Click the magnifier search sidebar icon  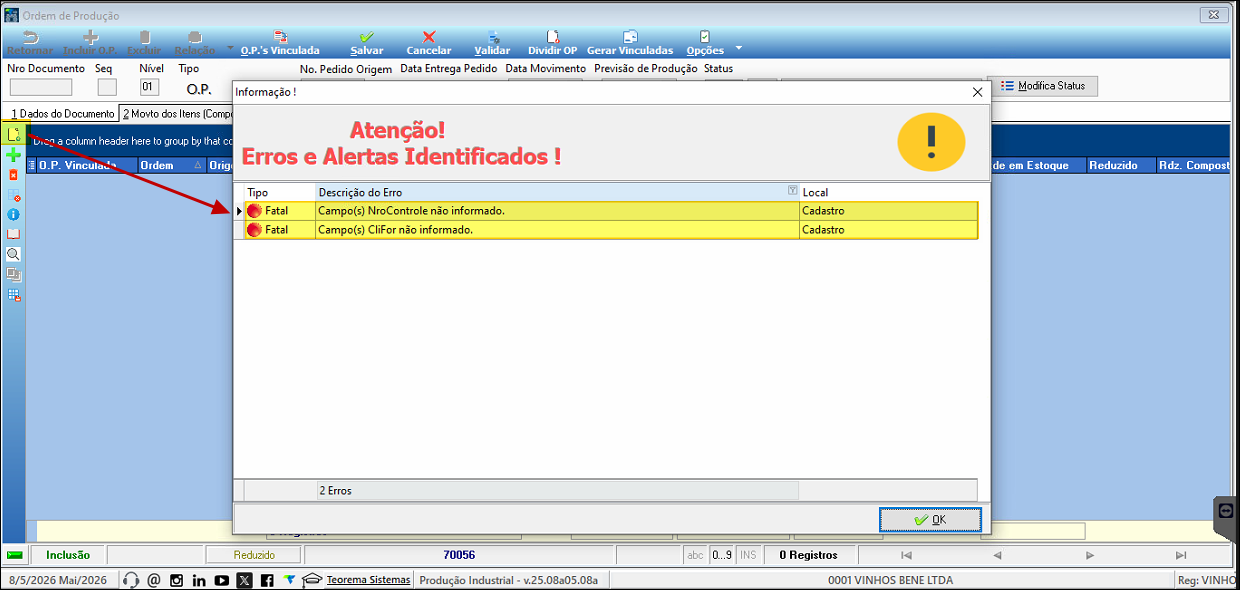[x=14, y=254]
